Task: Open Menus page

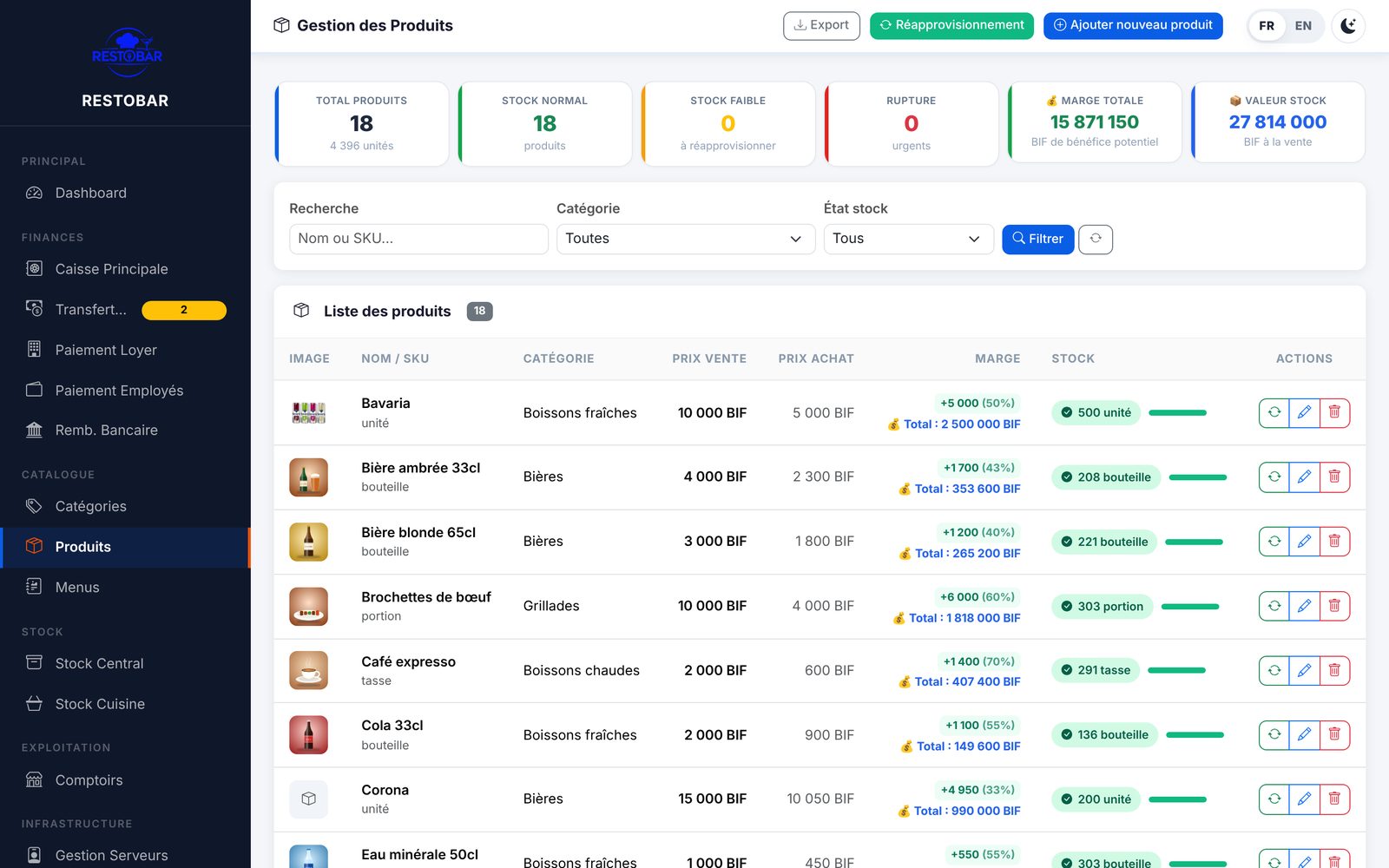Action: [x=125, y=588]
